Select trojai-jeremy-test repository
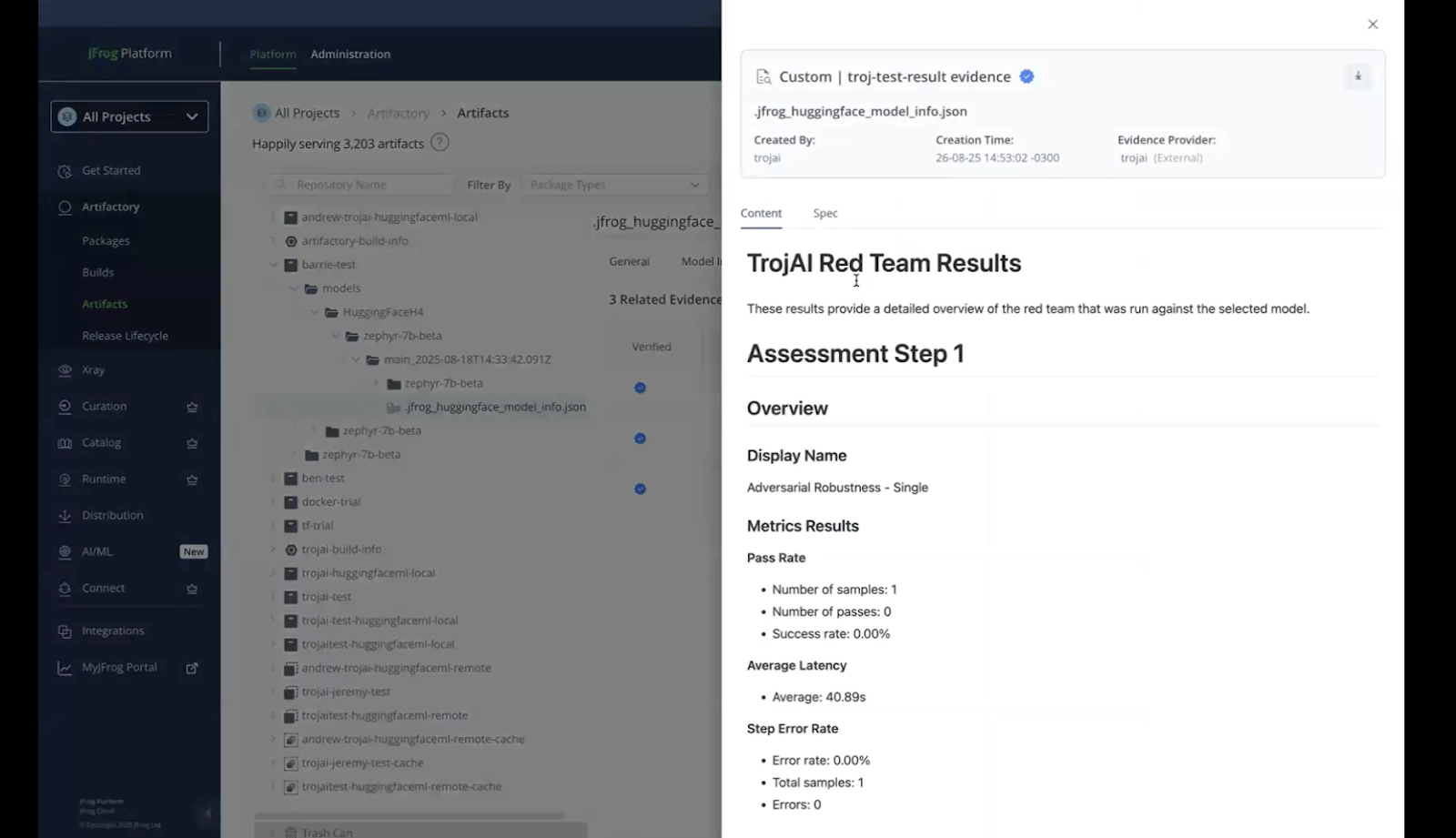The width and height of the screenshot is (1456, 838). 346,692
